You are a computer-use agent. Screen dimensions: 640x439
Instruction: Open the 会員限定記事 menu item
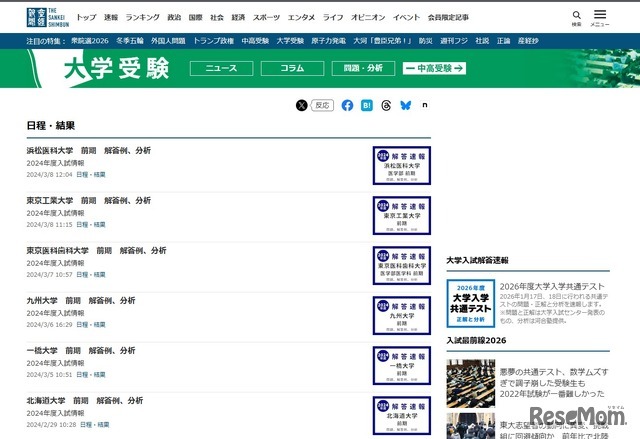448,17
